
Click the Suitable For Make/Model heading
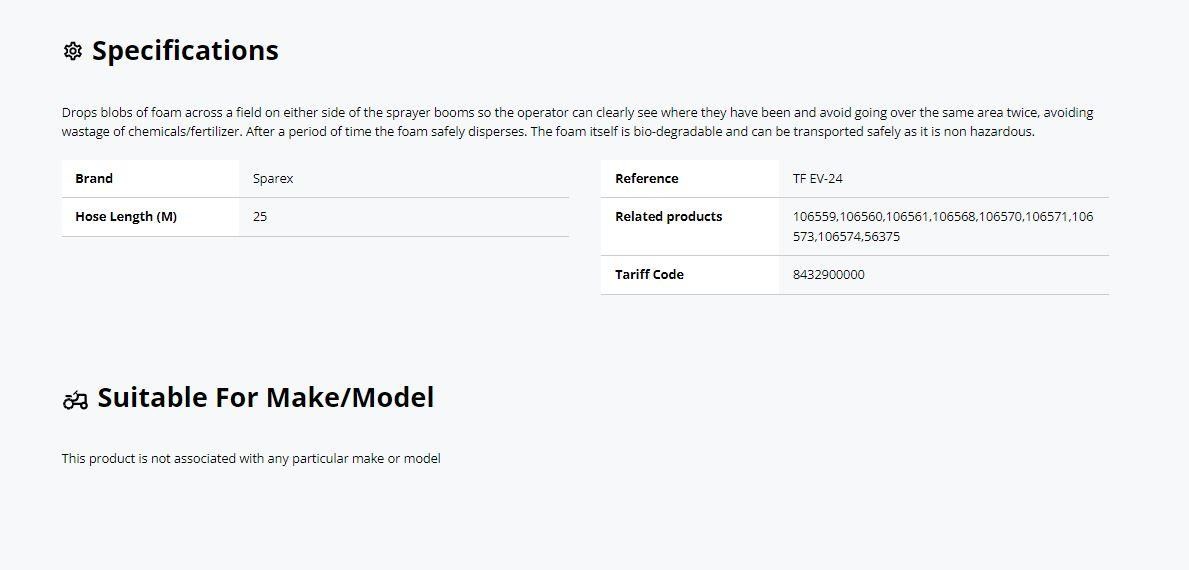coord(265,397)
